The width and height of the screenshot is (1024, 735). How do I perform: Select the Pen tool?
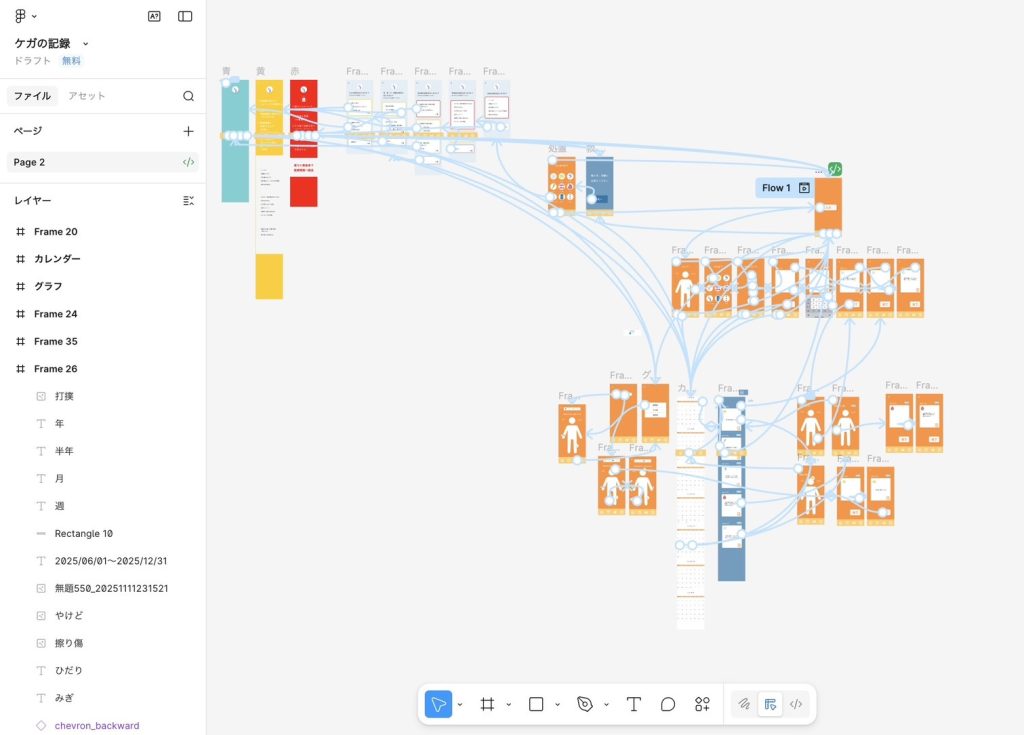pyautogui.click(x=585, y=704)
